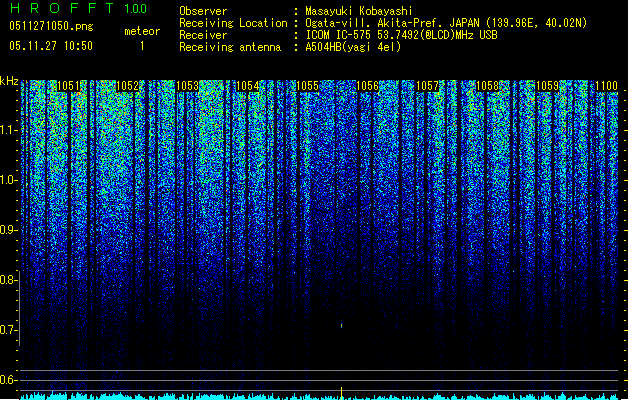Viewport: 629px width, 400px height.
Task: Click the 1051 time marker
Action: click(69, 86)
